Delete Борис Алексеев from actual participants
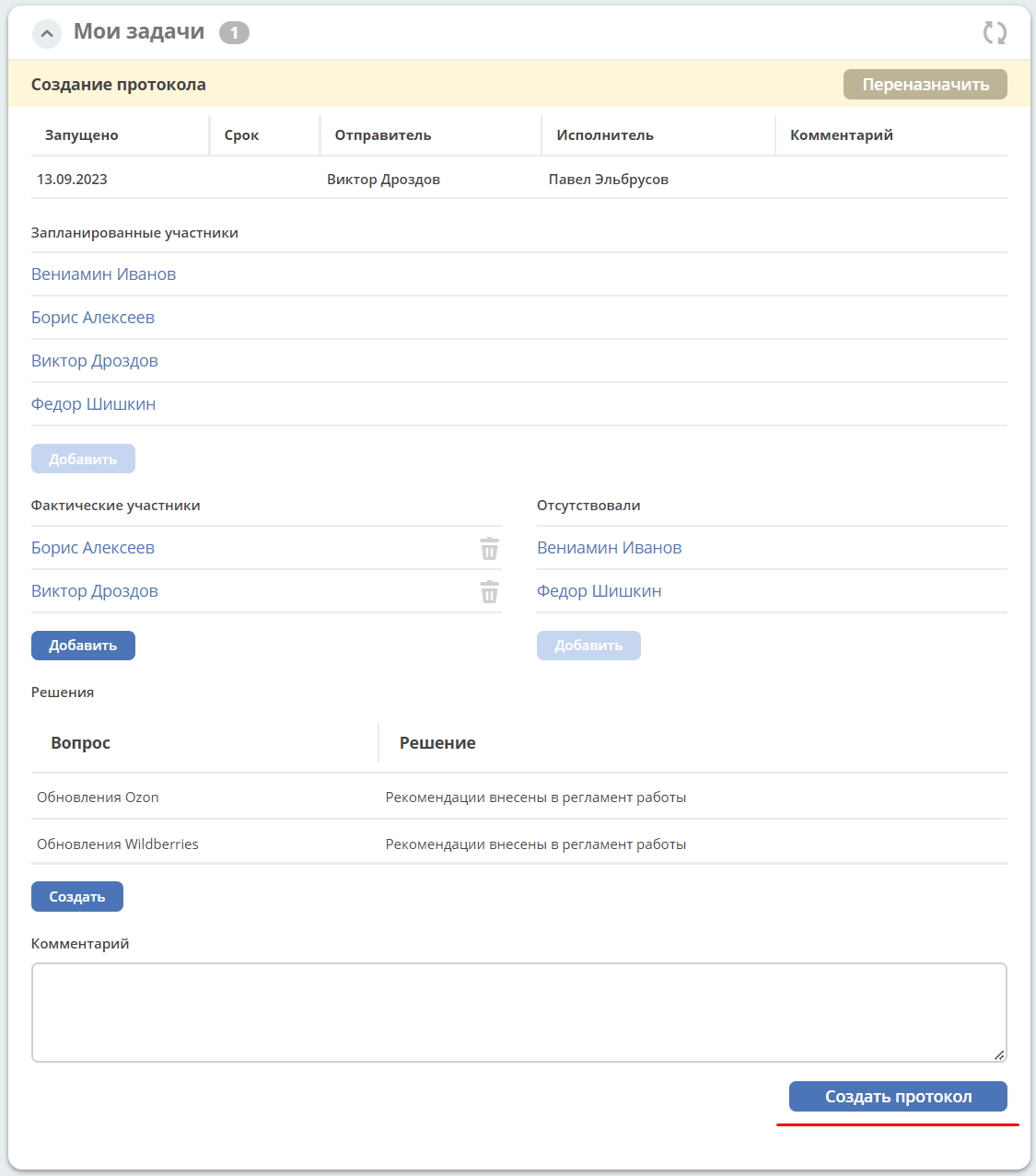This screenshot has width=1036, height=1176. [489, 549]
